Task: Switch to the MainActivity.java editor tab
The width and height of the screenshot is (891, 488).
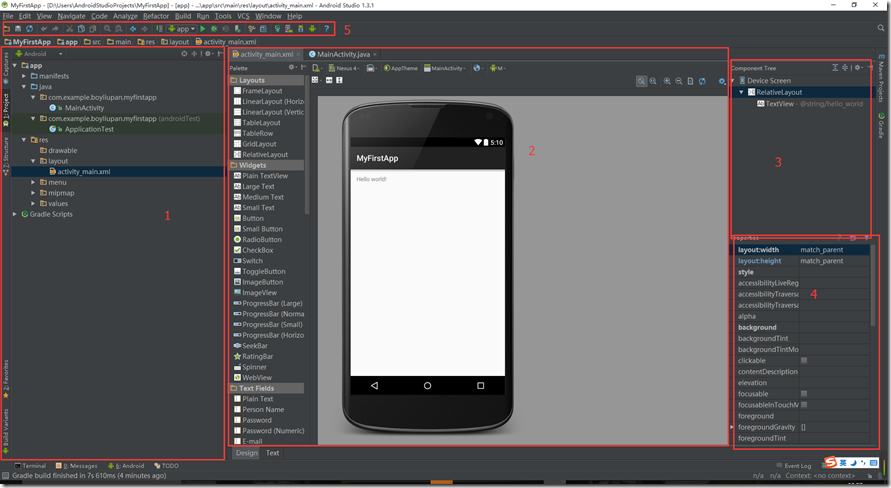Action: tap(343, 54)
